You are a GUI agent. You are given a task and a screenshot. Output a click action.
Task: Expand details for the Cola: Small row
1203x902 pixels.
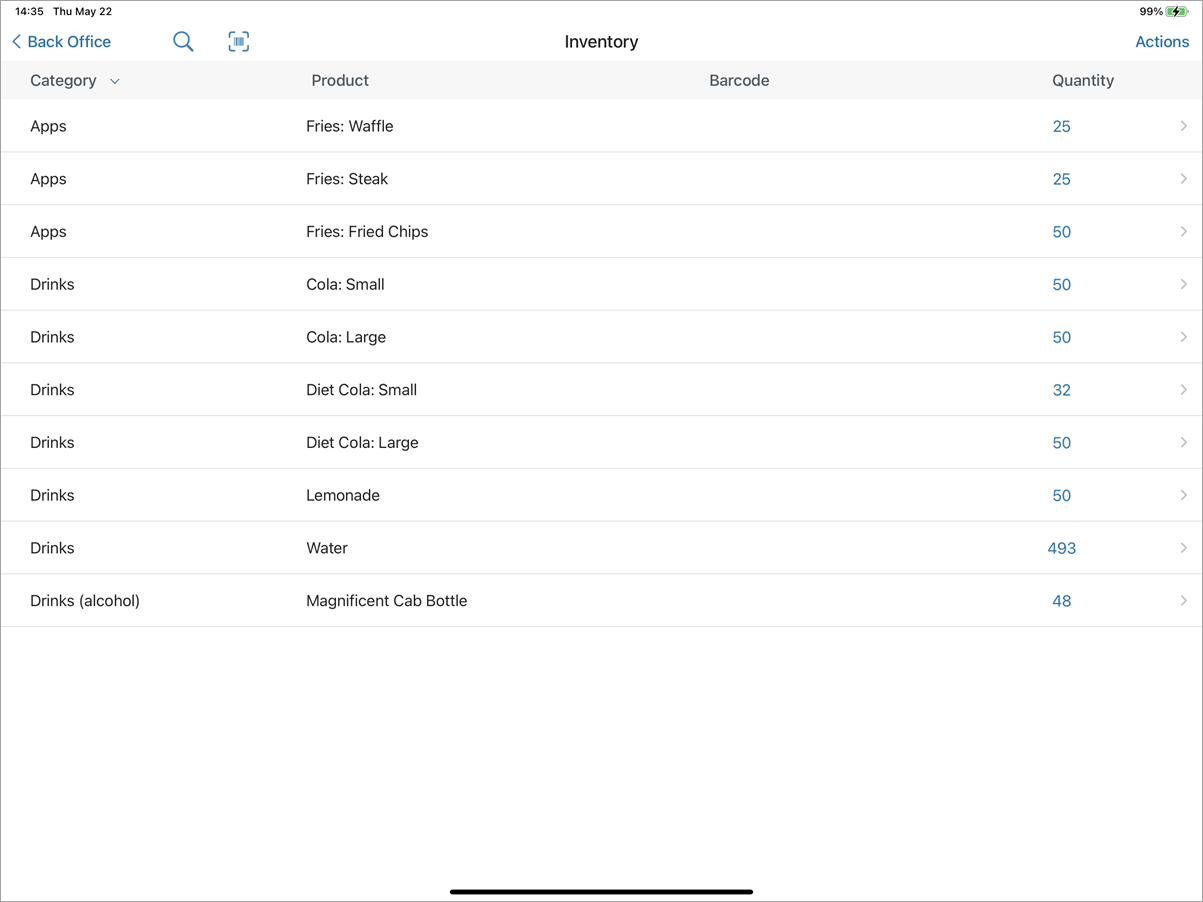1184,284
